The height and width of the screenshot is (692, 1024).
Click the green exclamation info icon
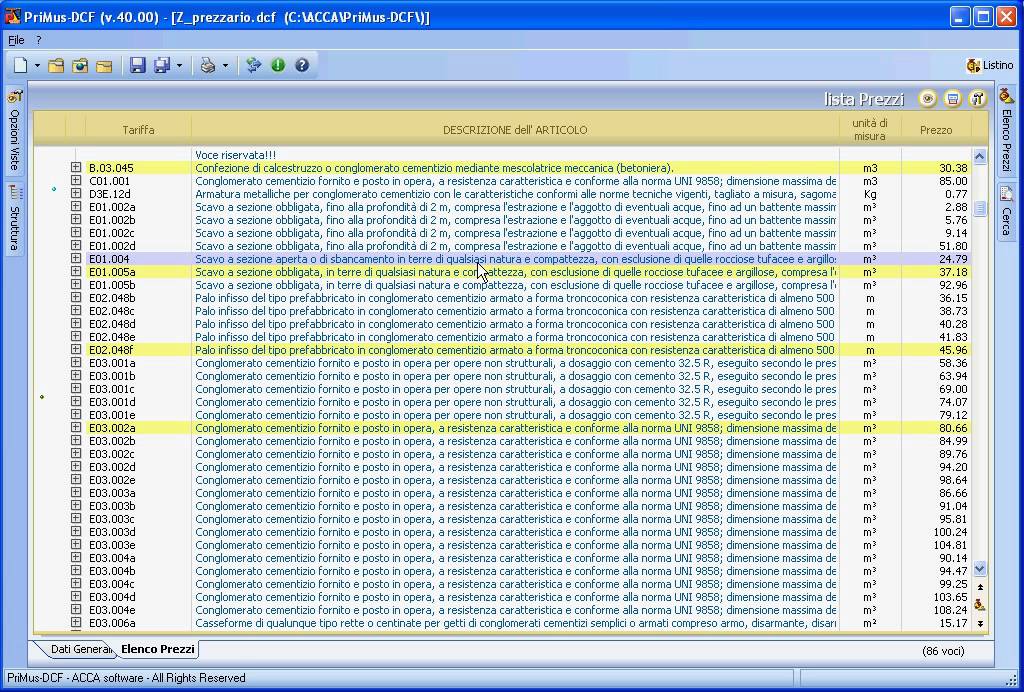coord(278,65)
